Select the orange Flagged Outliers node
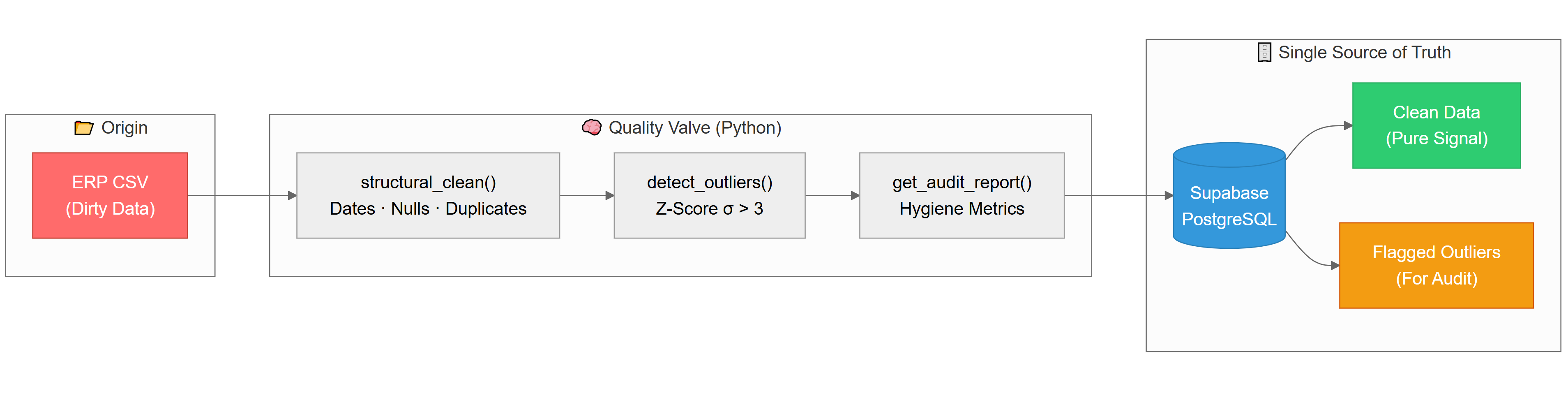This screenshot has width=1568, height=405. click(1437, 266)
